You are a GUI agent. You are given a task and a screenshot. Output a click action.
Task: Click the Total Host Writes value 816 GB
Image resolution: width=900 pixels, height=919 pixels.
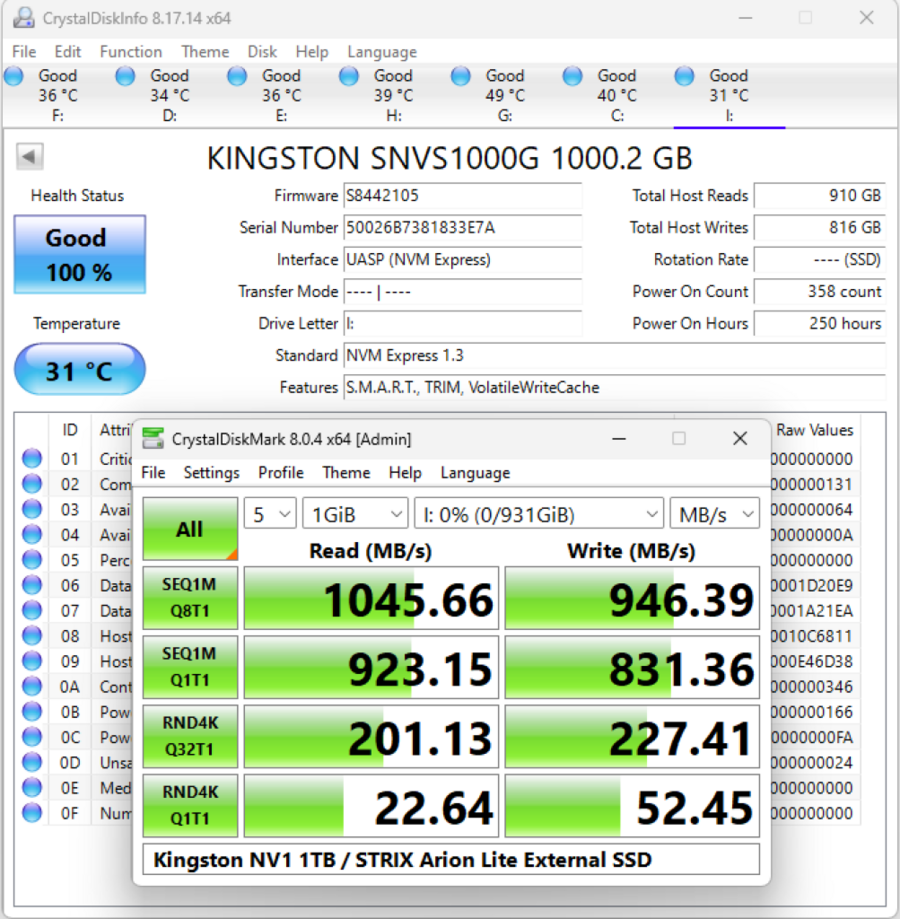pyautogui.click(x=819, y=227)
